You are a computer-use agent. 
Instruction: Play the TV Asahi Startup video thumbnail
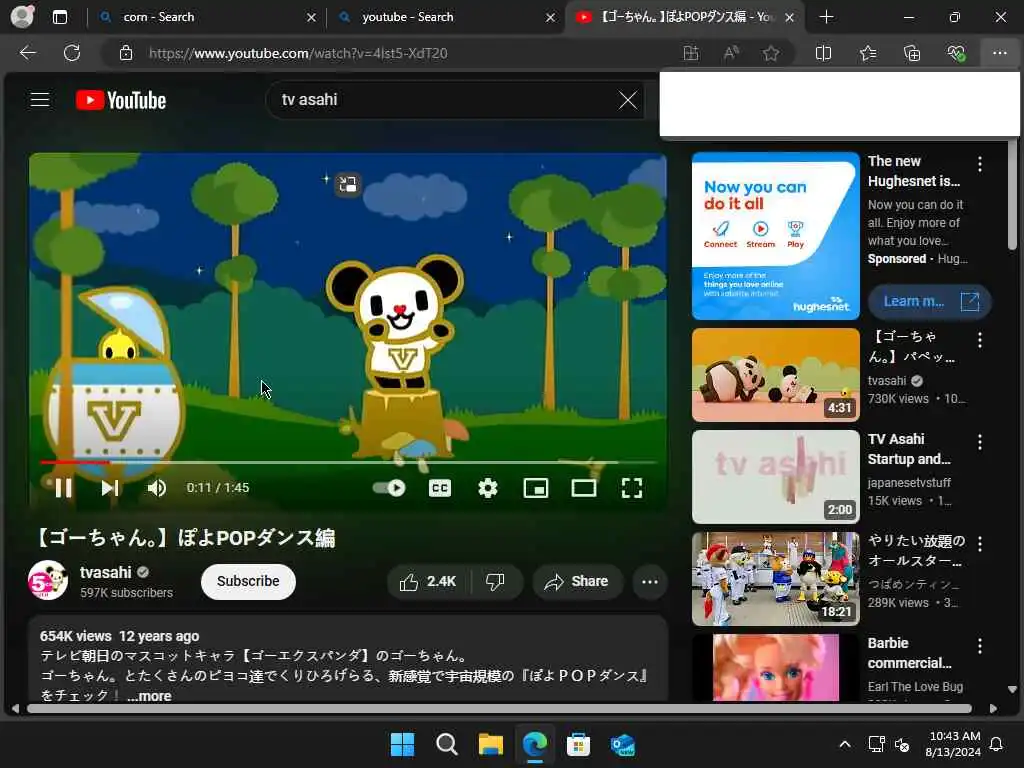pyautogui.click(x=775, y=477)
